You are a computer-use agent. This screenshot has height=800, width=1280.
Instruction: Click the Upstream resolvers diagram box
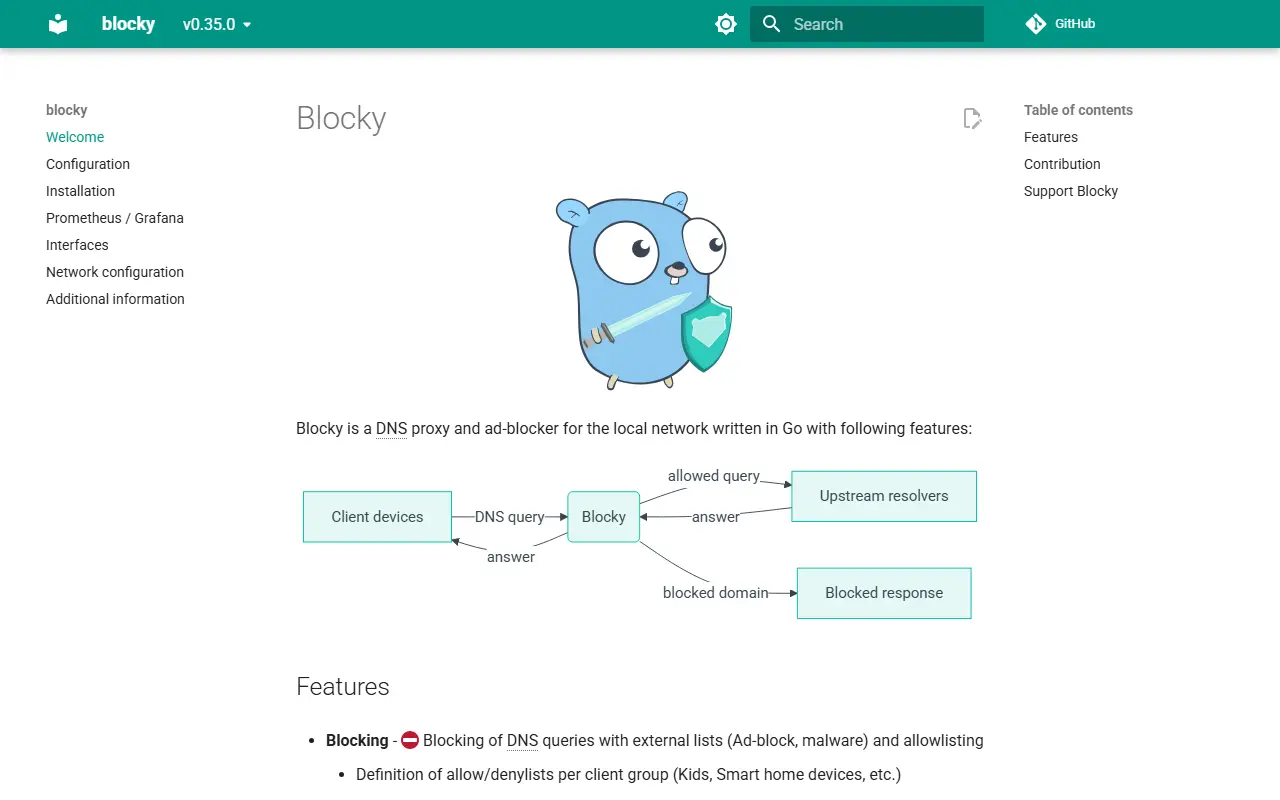(884, 496)
